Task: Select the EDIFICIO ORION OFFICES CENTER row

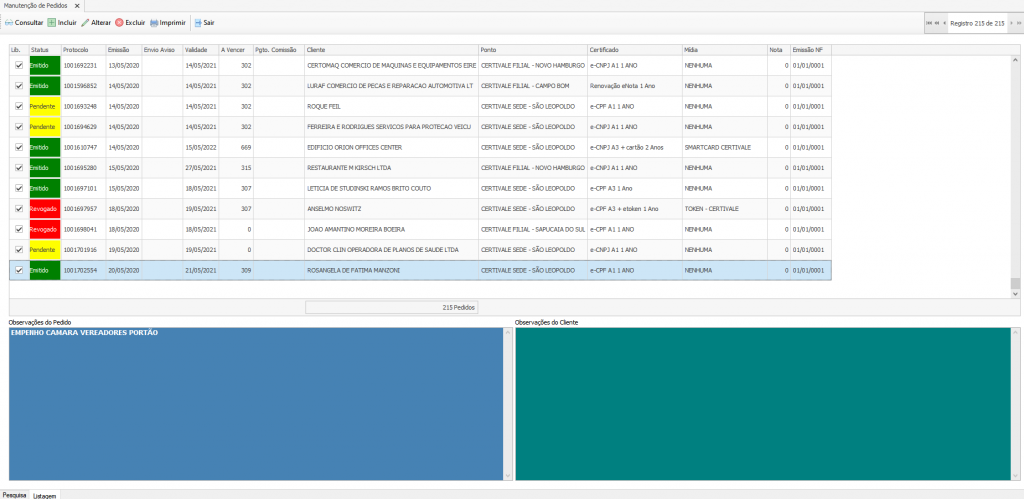Action: pos(390,147)
